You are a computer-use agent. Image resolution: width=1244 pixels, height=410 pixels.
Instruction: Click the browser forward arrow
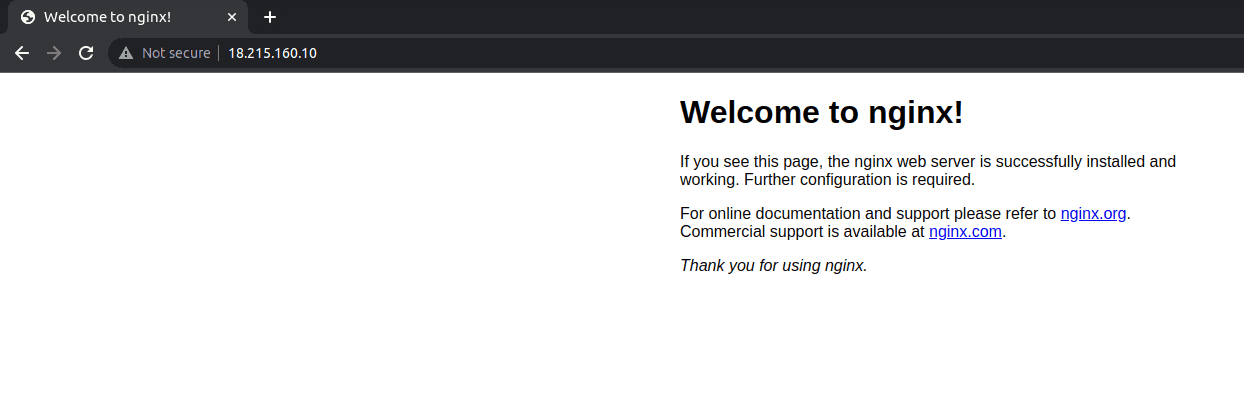click(x=54, y=53)
